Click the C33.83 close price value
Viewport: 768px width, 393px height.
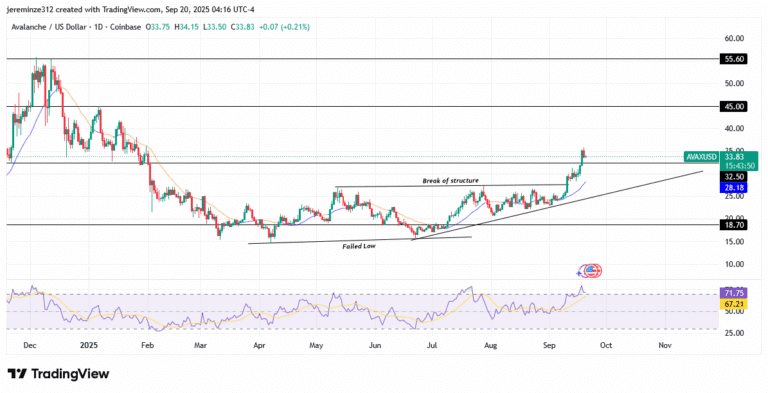coord(242,27)
